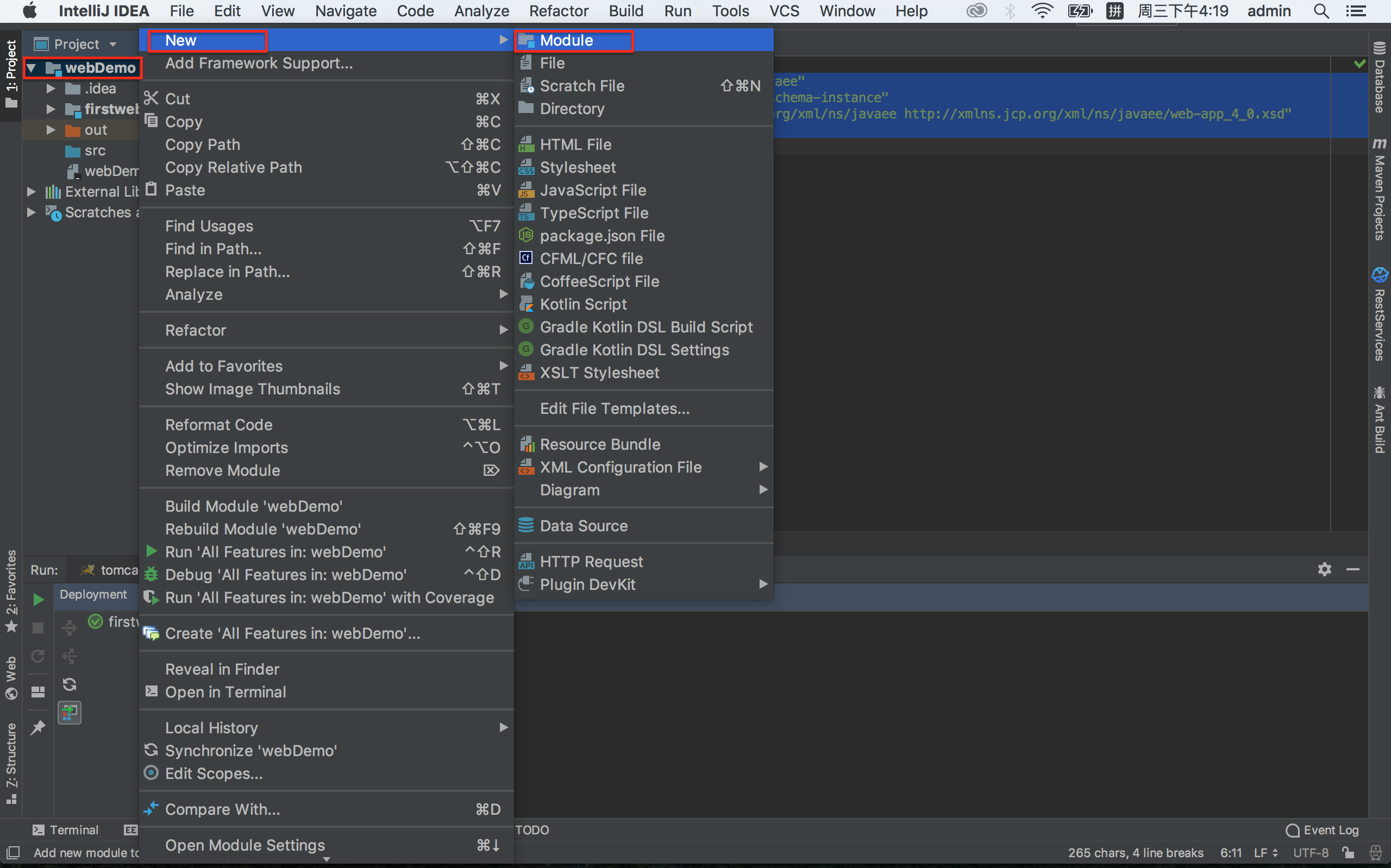Click the stop square icon in Run panel

coord(38,628)
